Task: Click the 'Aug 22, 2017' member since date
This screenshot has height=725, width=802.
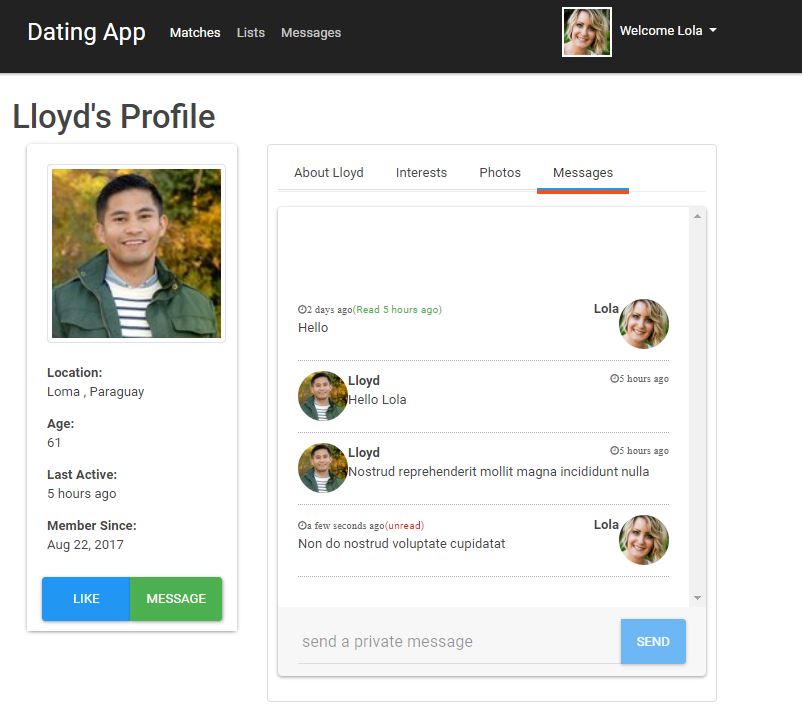Action: (x=85, y=544)
